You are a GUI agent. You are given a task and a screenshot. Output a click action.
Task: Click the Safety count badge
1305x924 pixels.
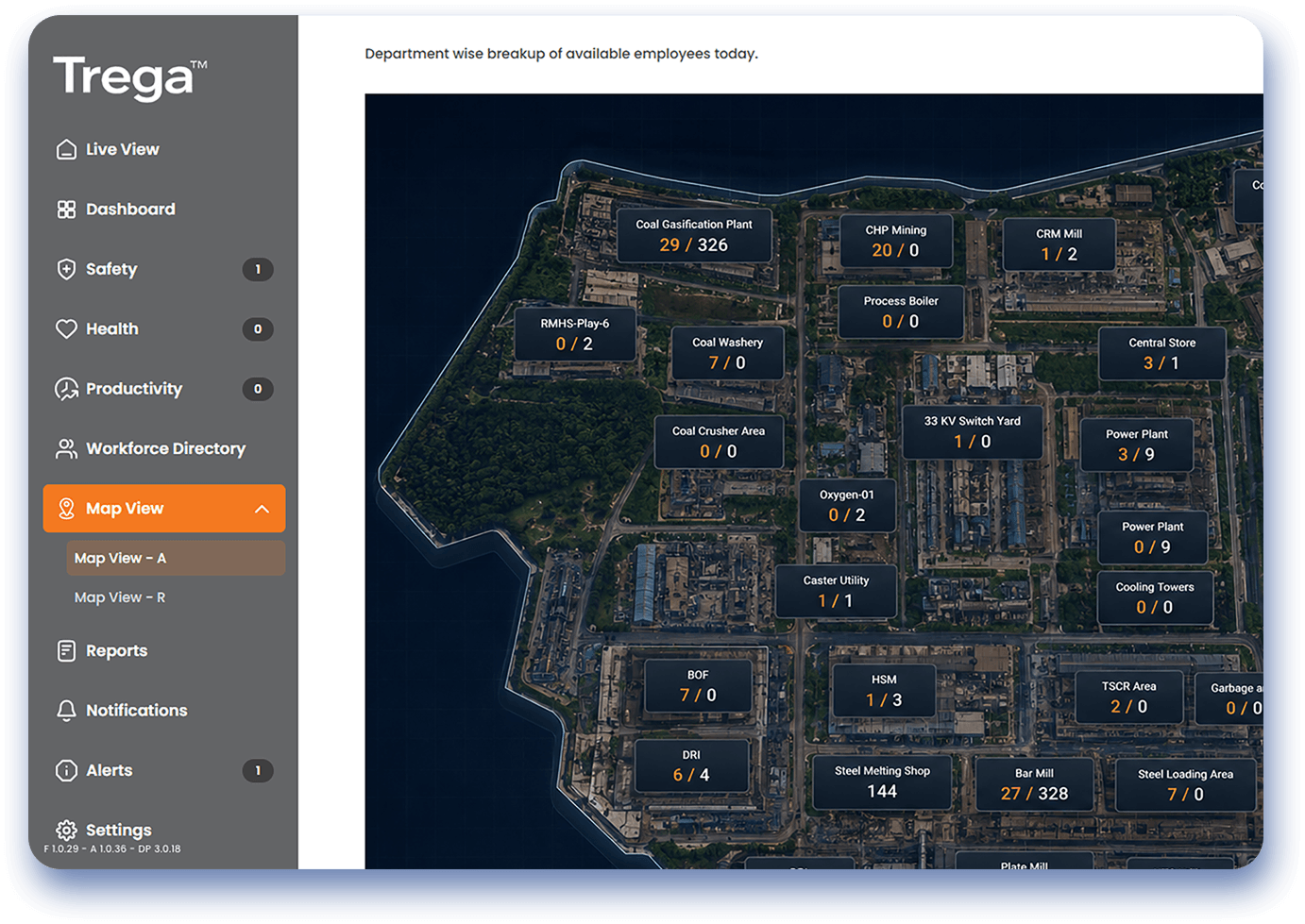tap(258, 269)
